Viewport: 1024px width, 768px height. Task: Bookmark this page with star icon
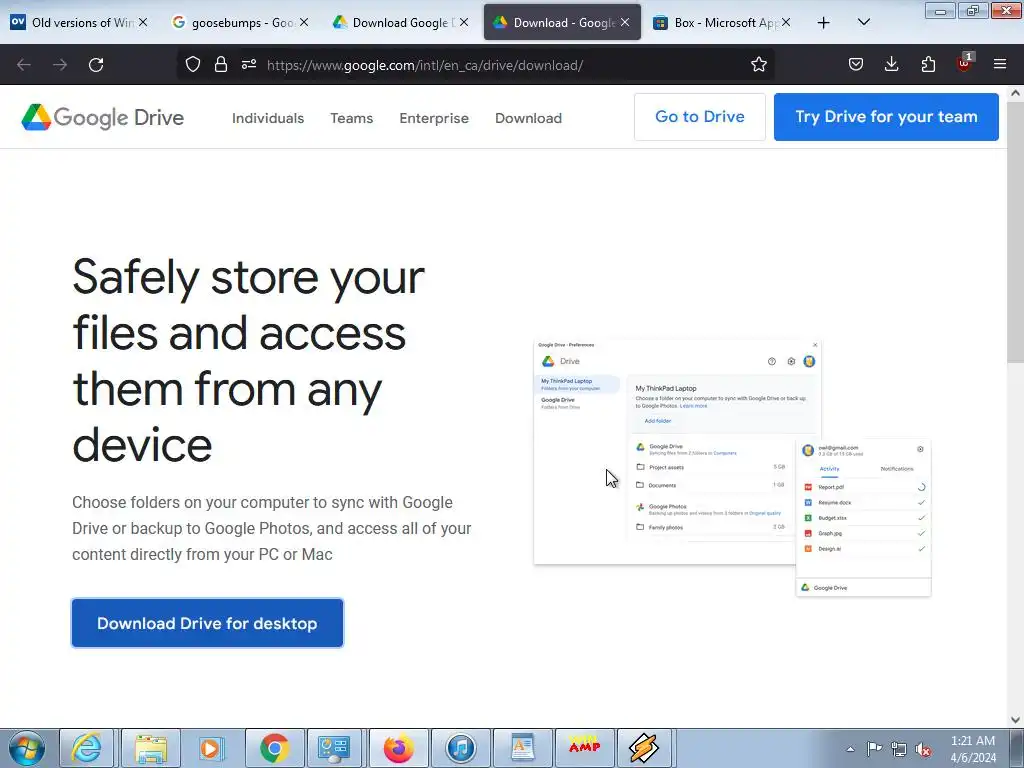(758, 64)
